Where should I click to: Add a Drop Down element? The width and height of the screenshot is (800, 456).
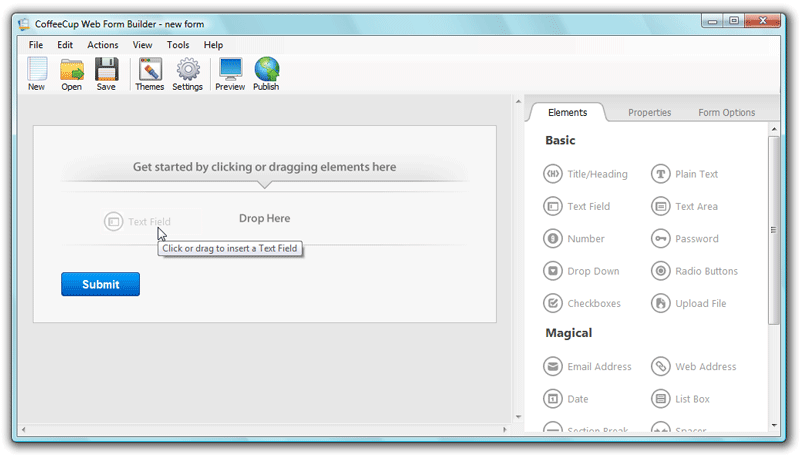coord(581,271)
